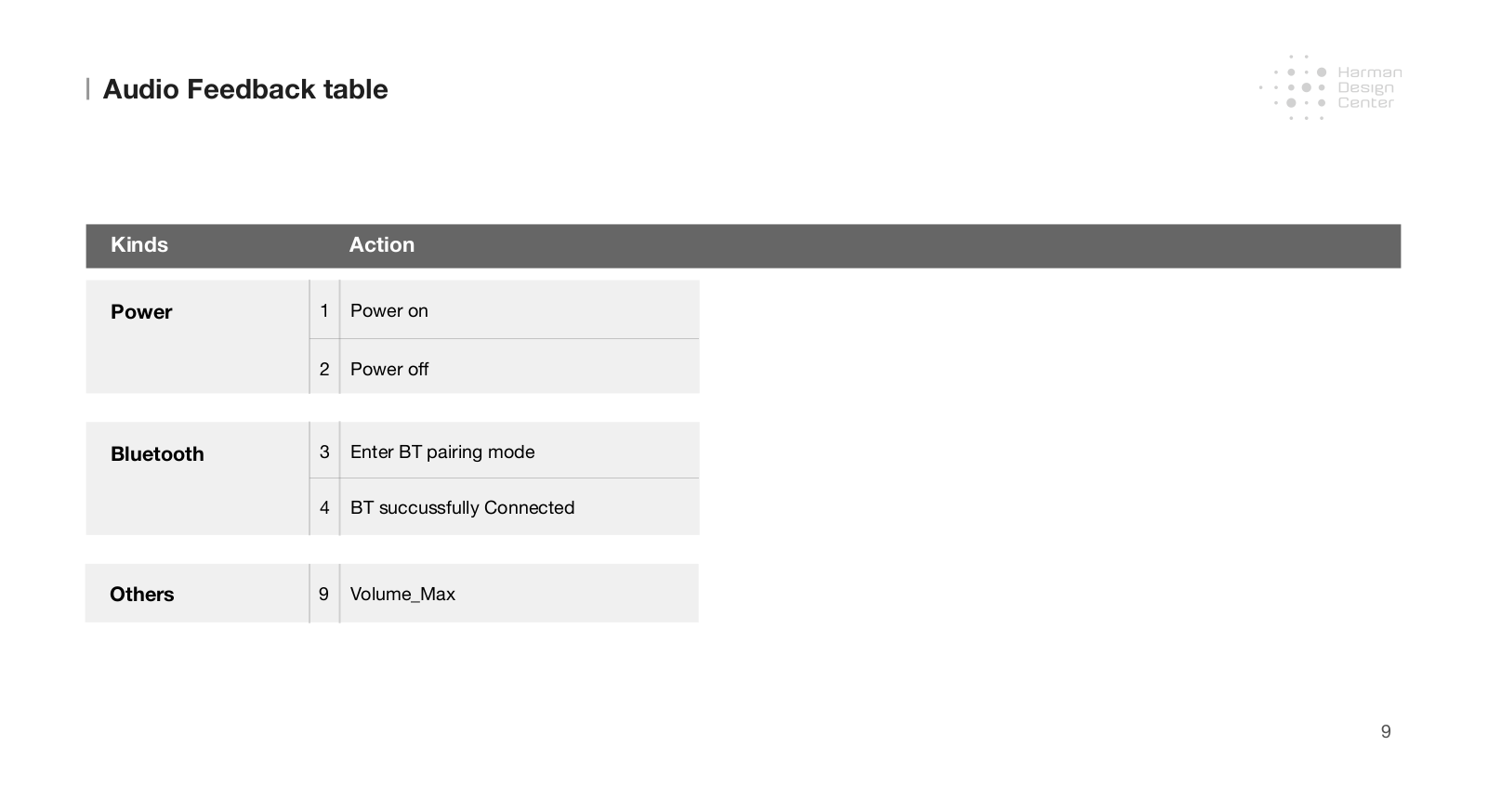Click row number 1 cell
The width and height of the screenshot is (1488, 812).
324,309
